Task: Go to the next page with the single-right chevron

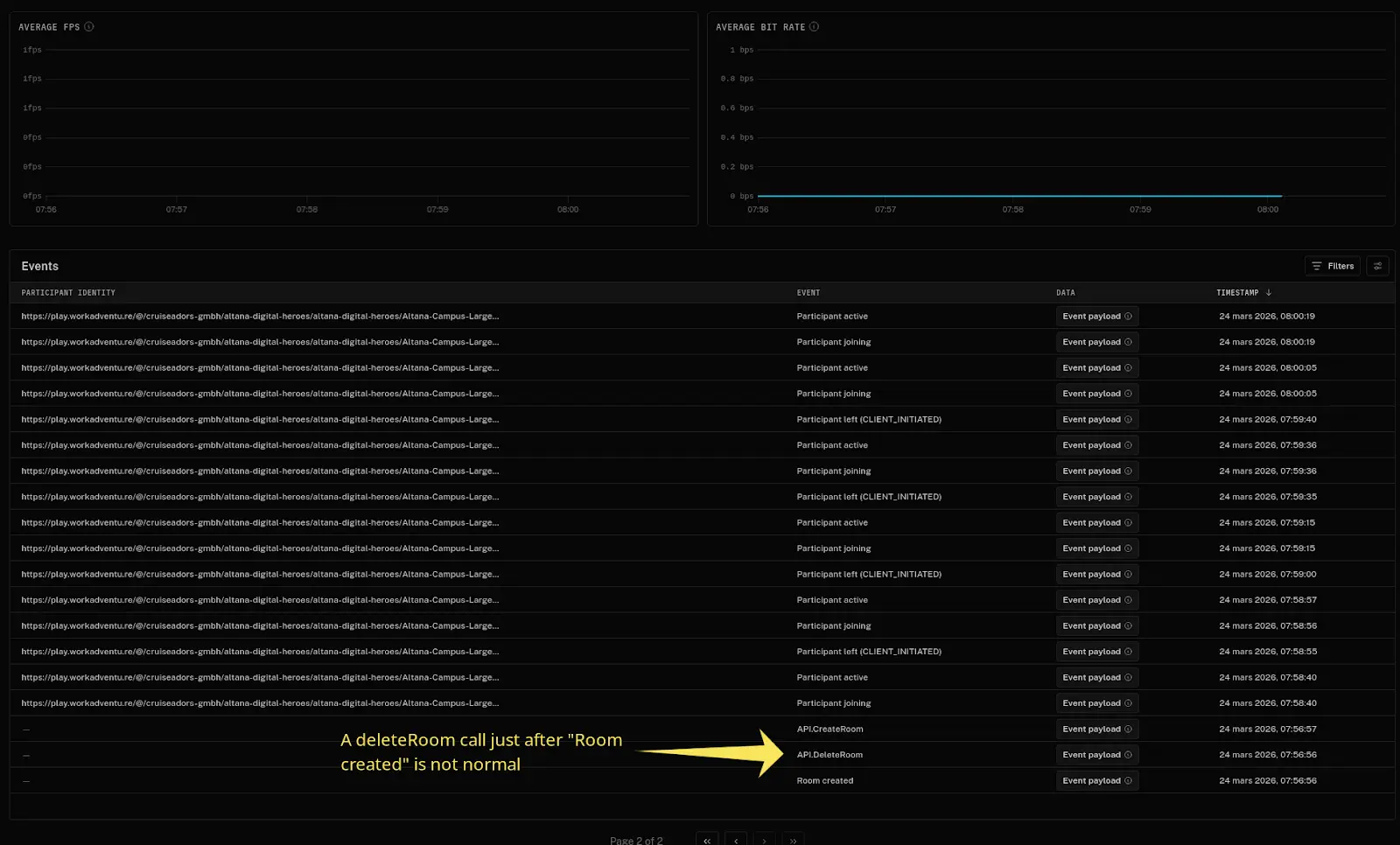Action: (x=764, y=840)
